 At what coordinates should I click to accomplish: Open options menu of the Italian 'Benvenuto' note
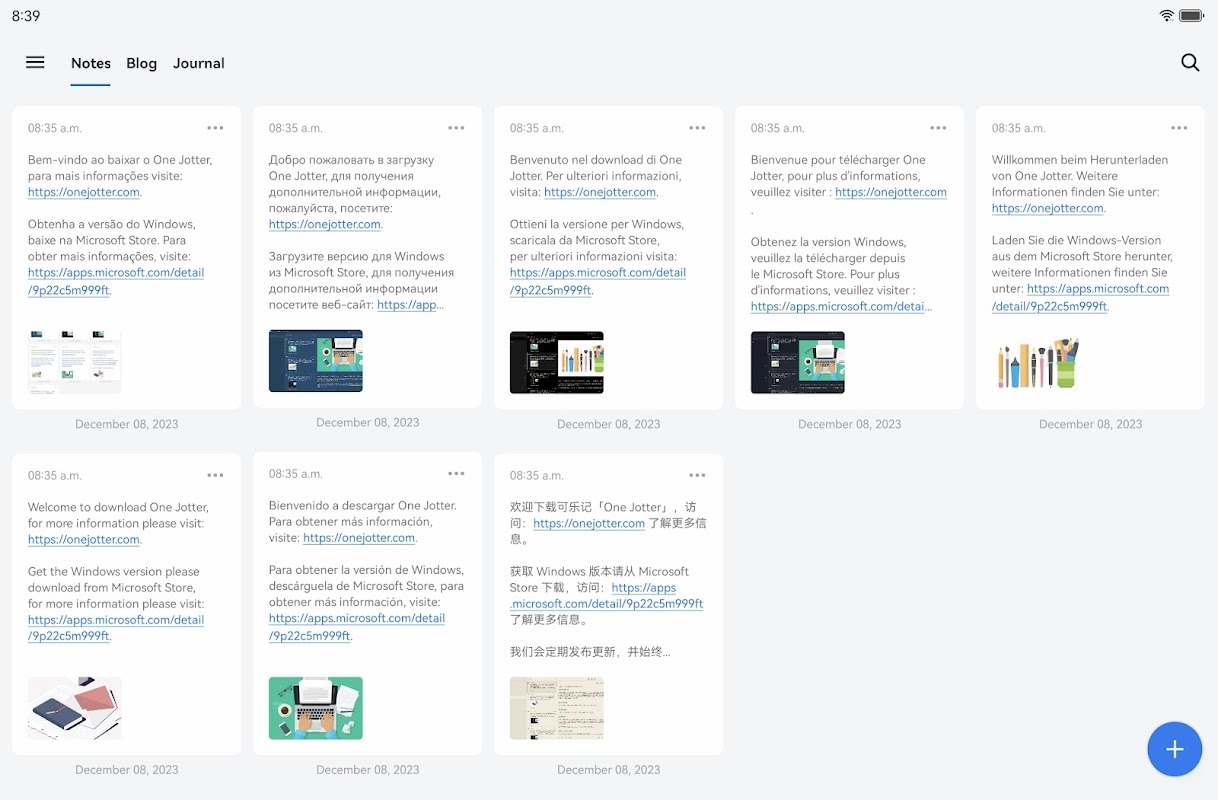coord(697,128)
